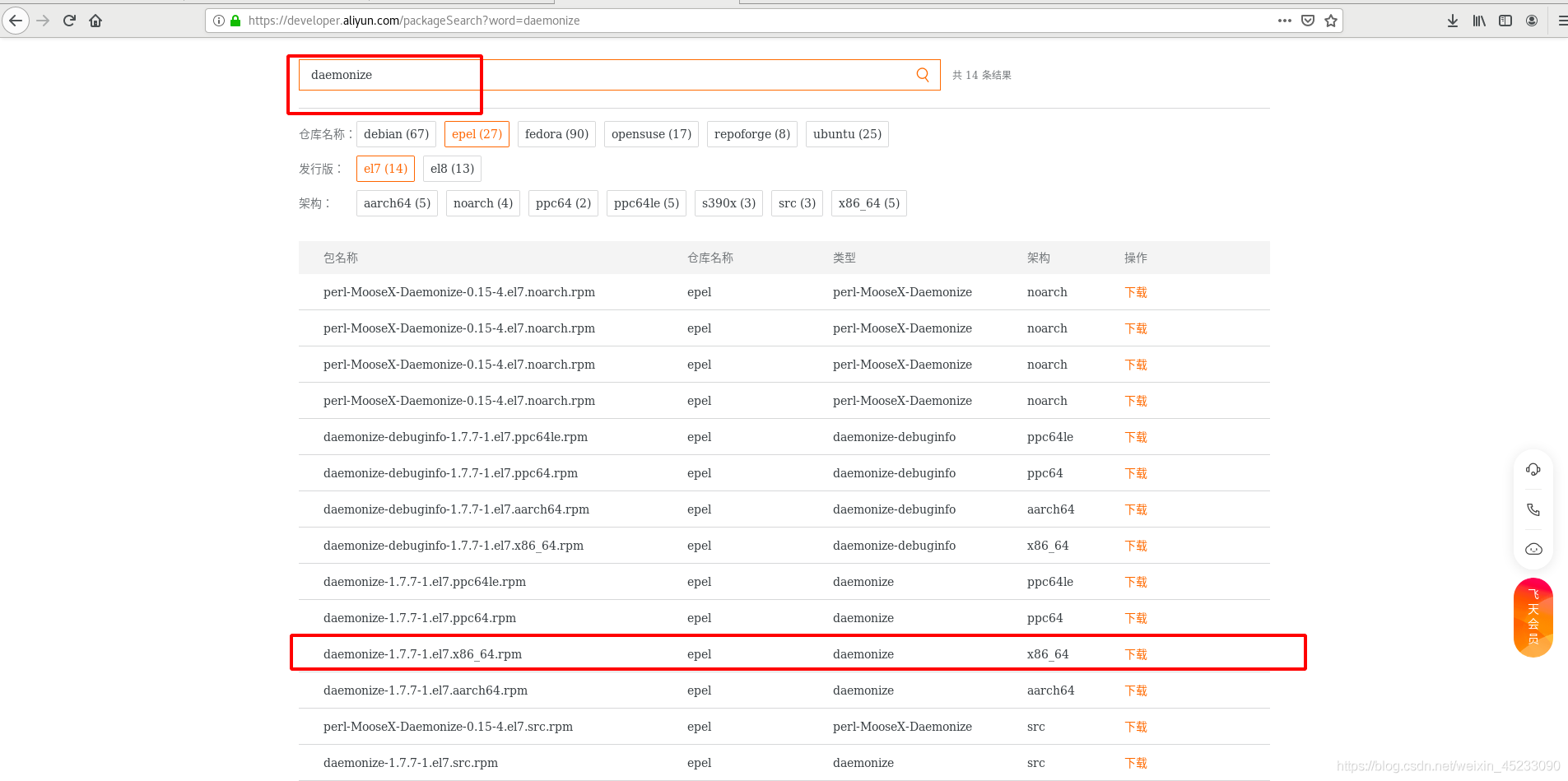
Task: Download daemonize-debuginfo ppc64le rpm via 下载
Action: (1136, 437)
